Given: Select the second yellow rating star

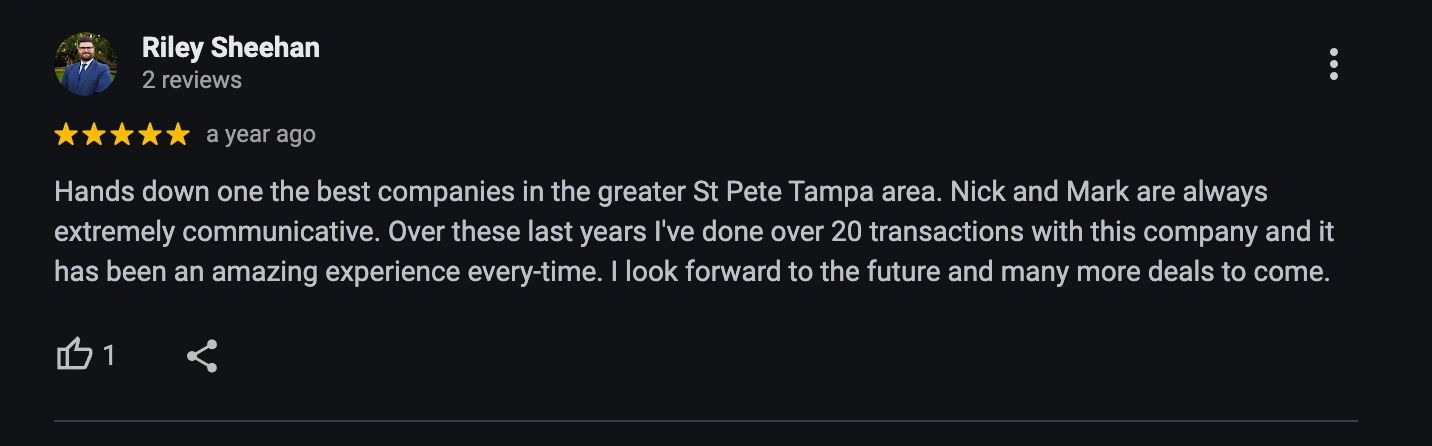Looking at the screenshot, I should click(94, 135).
